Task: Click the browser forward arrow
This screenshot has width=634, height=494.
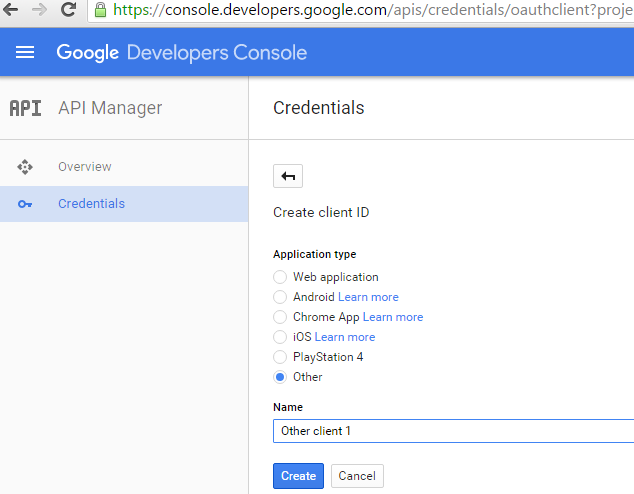Action: coord(39,10)
